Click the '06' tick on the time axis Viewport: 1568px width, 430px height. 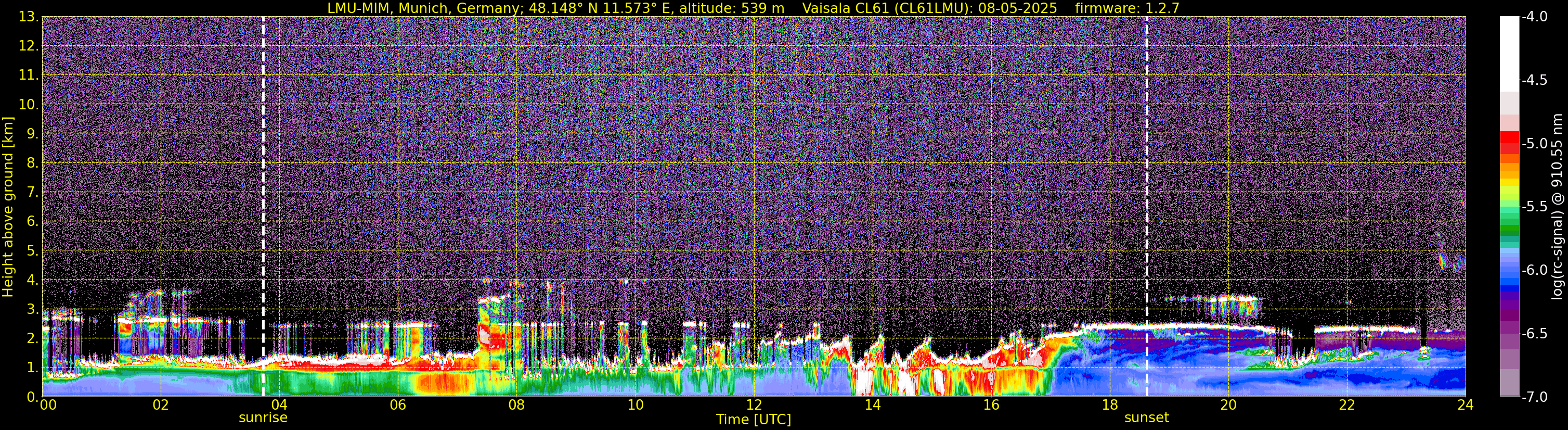click(397, 405)
